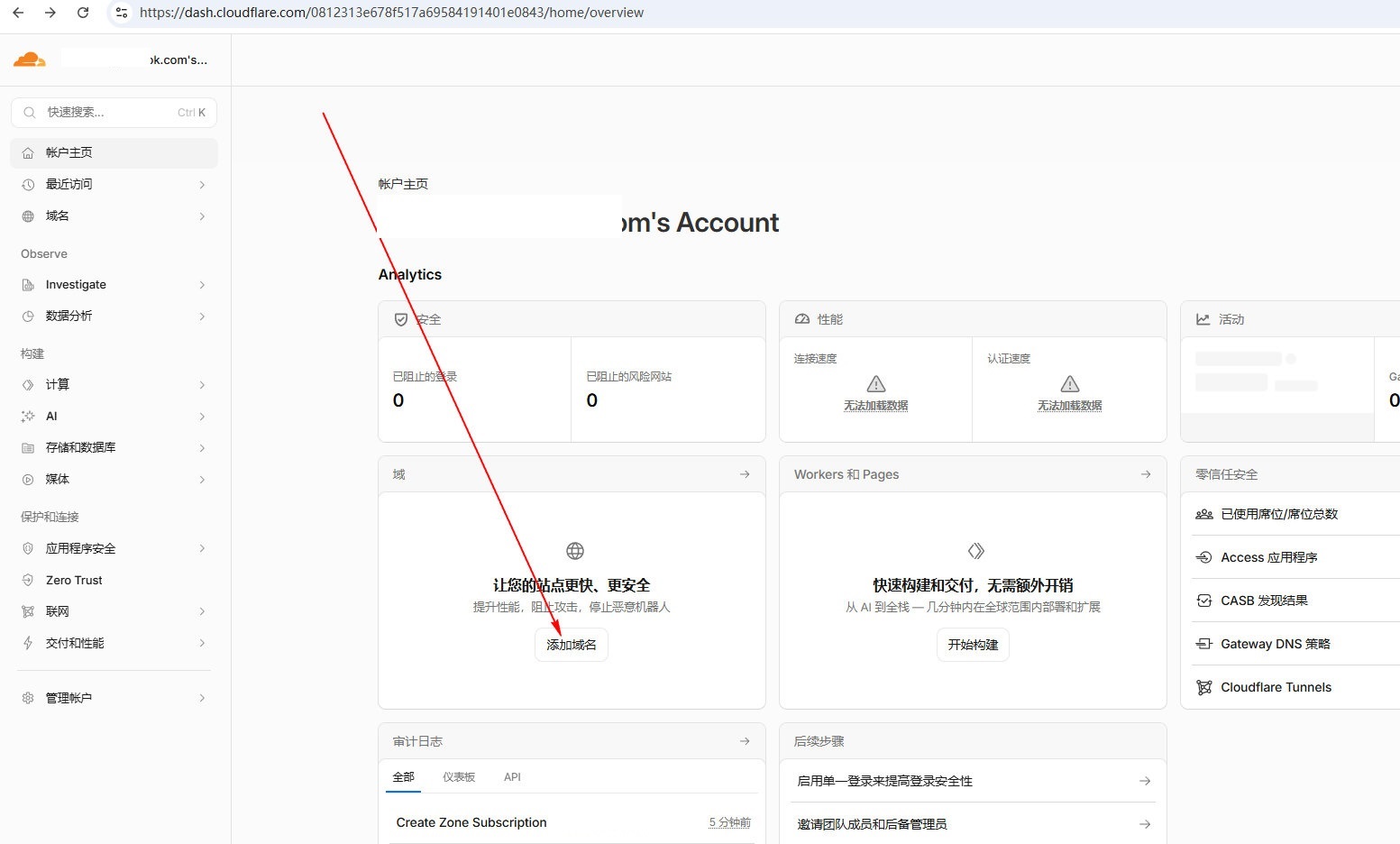Click the globe icon beside 域名

tap(28, 216)
